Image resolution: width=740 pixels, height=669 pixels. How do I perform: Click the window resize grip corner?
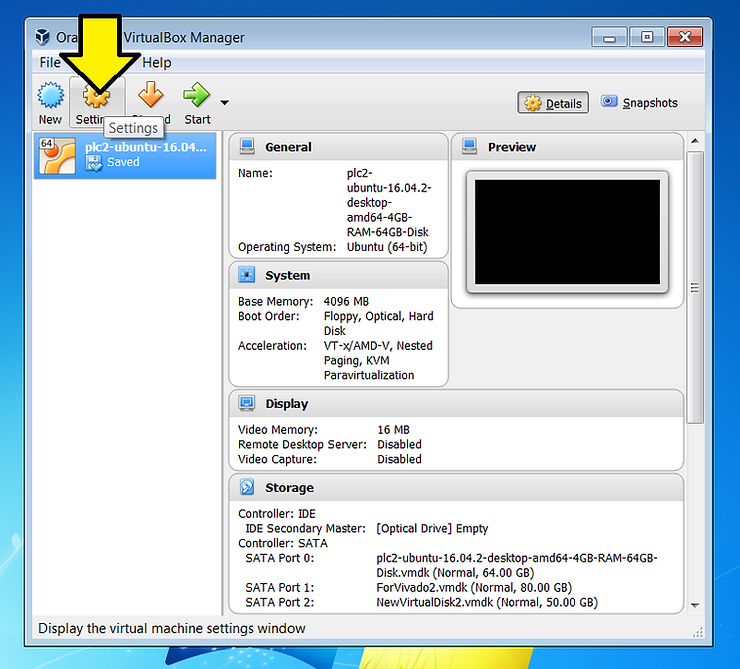click(x=698, y=632)
